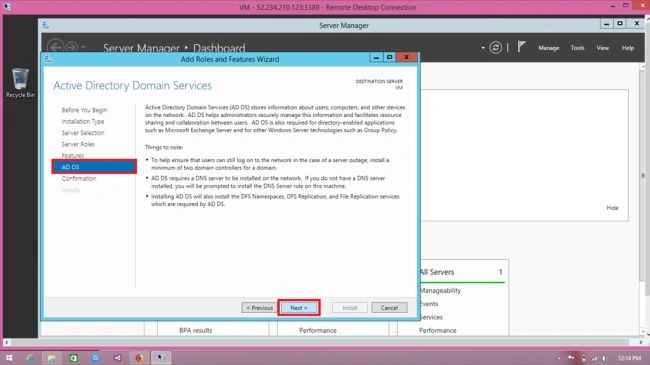
Task: Open the notifications flag in Server Manager
Action: click(521, 47)
